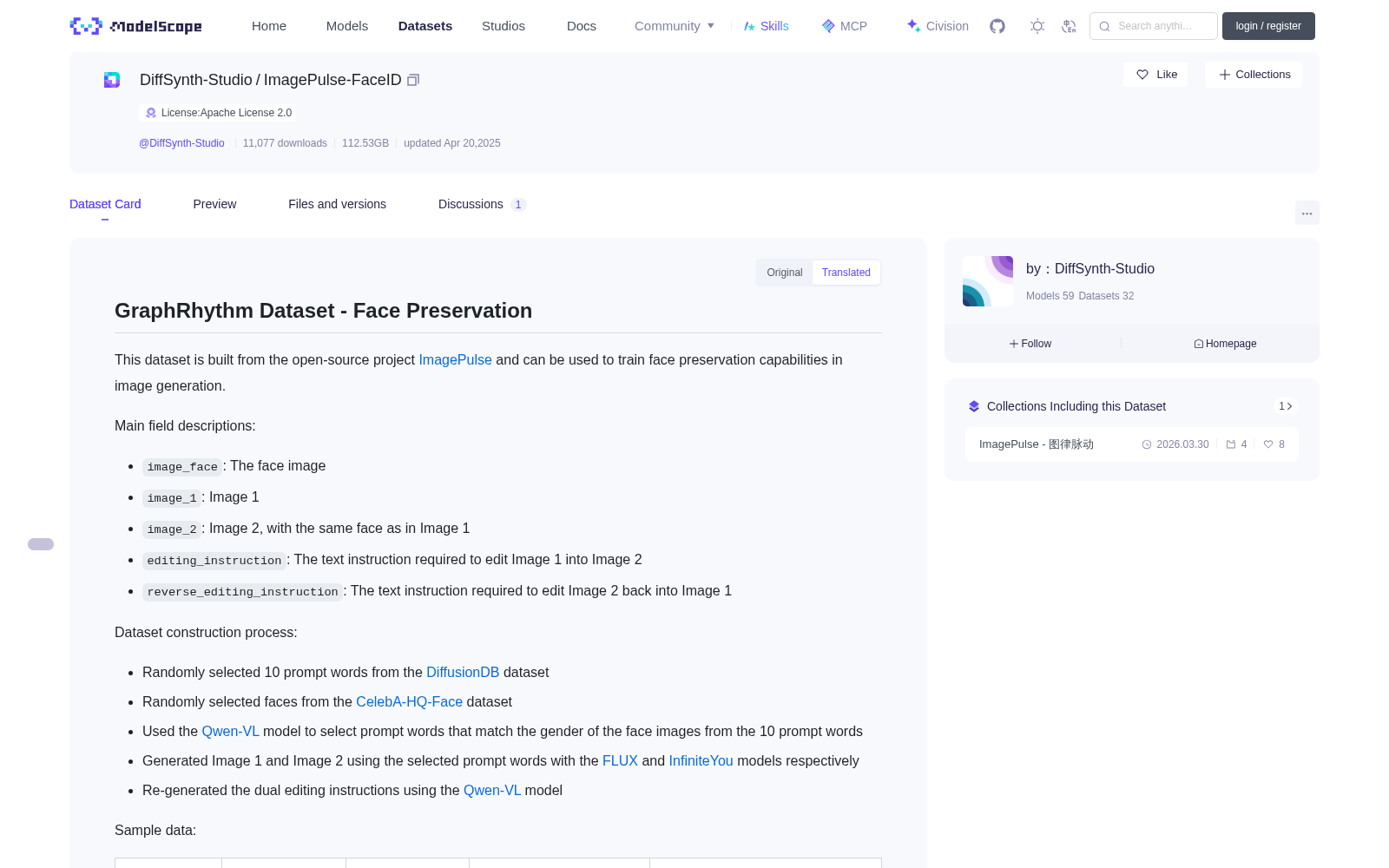Image resolution: width=1389 pixels, height=868 pixels.
Task: Follow DiffSynth-Studio
Action: 1030,344
